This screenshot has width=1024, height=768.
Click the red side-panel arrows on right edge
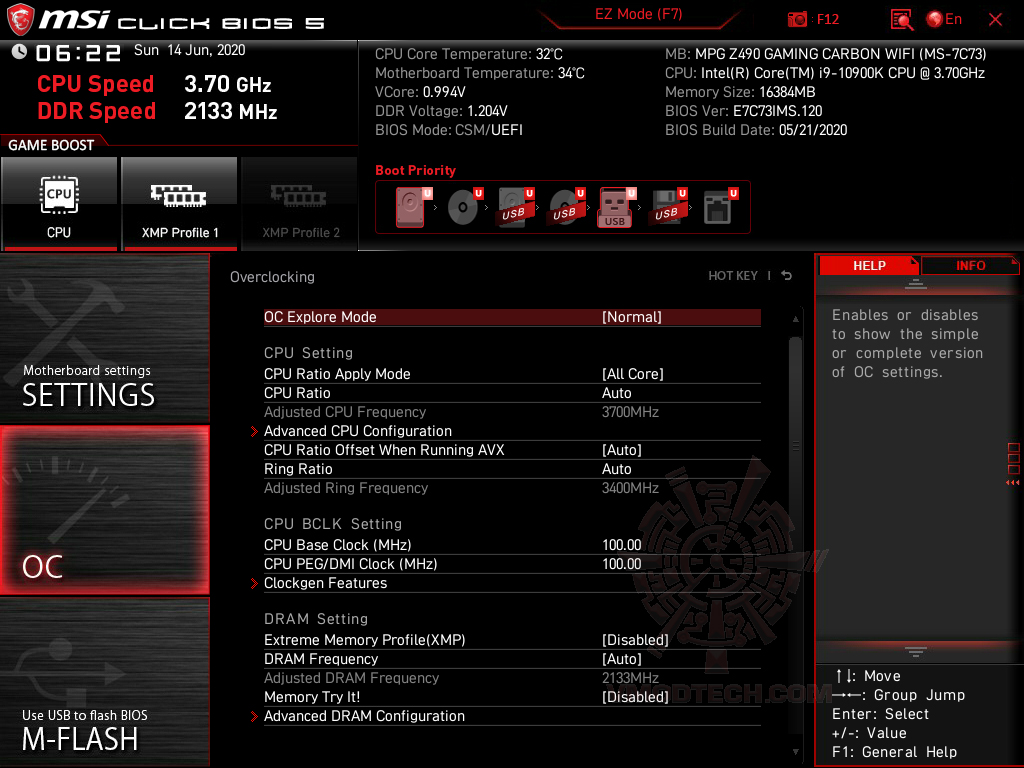coord(1012,483)
